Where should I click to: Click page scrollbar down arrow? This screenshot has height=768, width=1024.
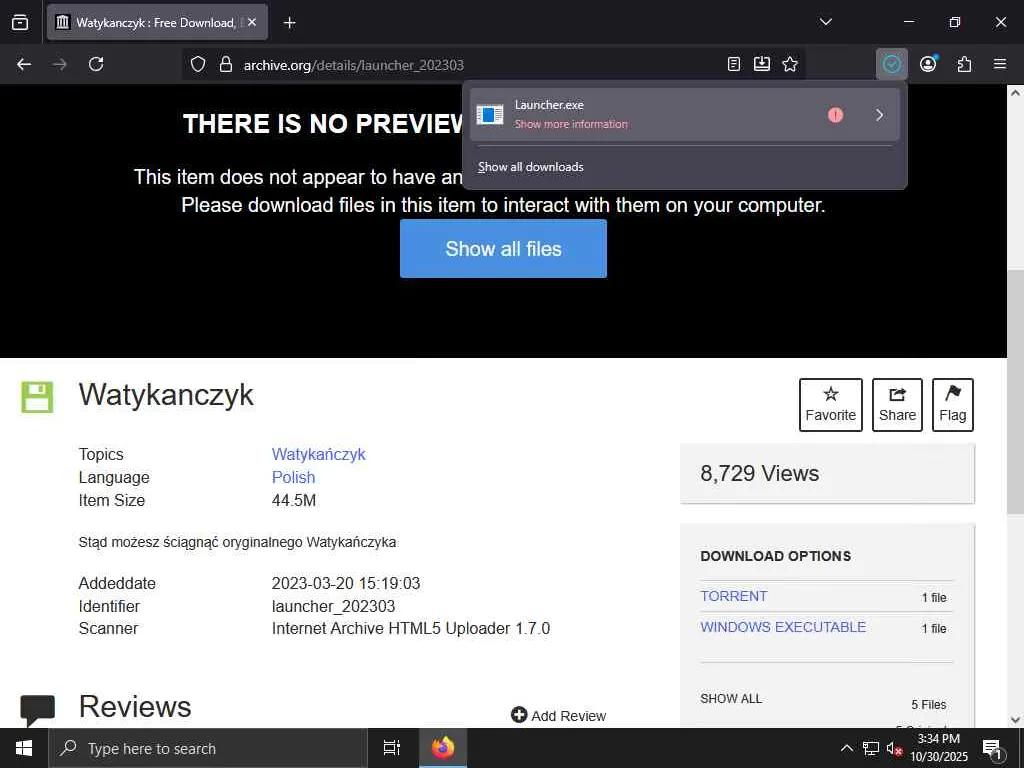point(1015,720)
